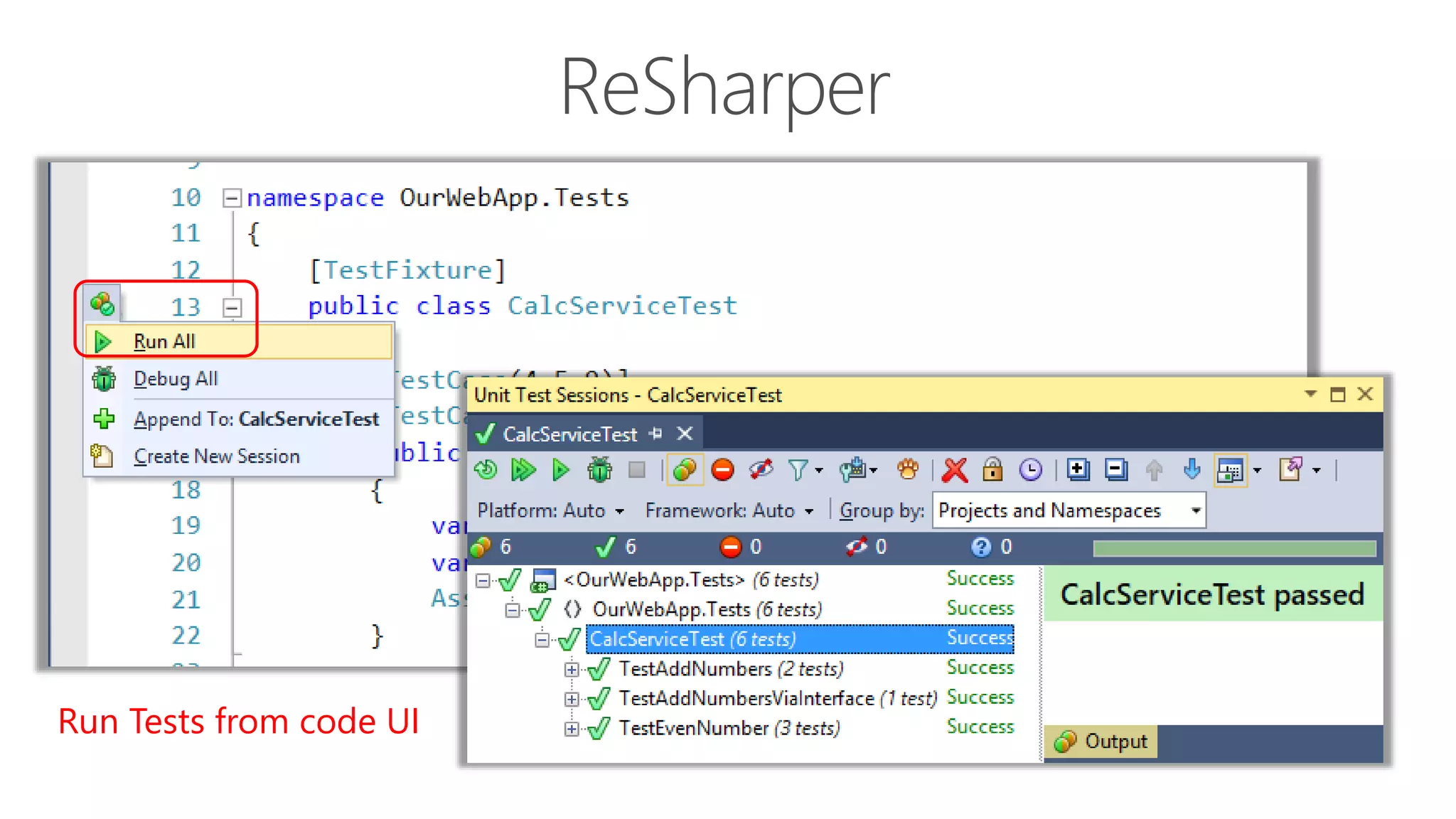Click the green test progress bar

point(1234,548)
